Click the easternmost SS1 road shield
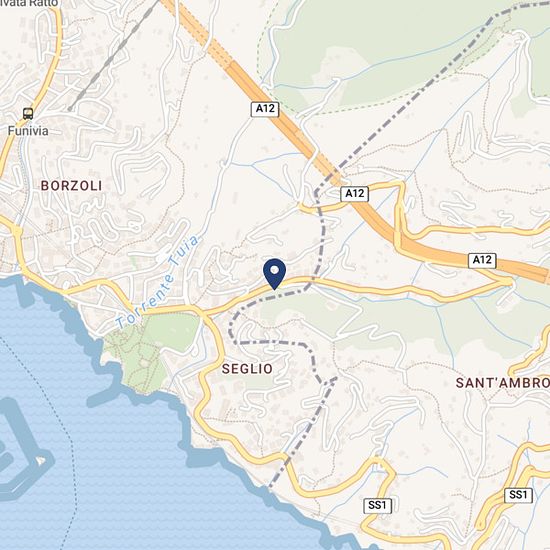Screen dimensions: 550x550 click(518, 495)
